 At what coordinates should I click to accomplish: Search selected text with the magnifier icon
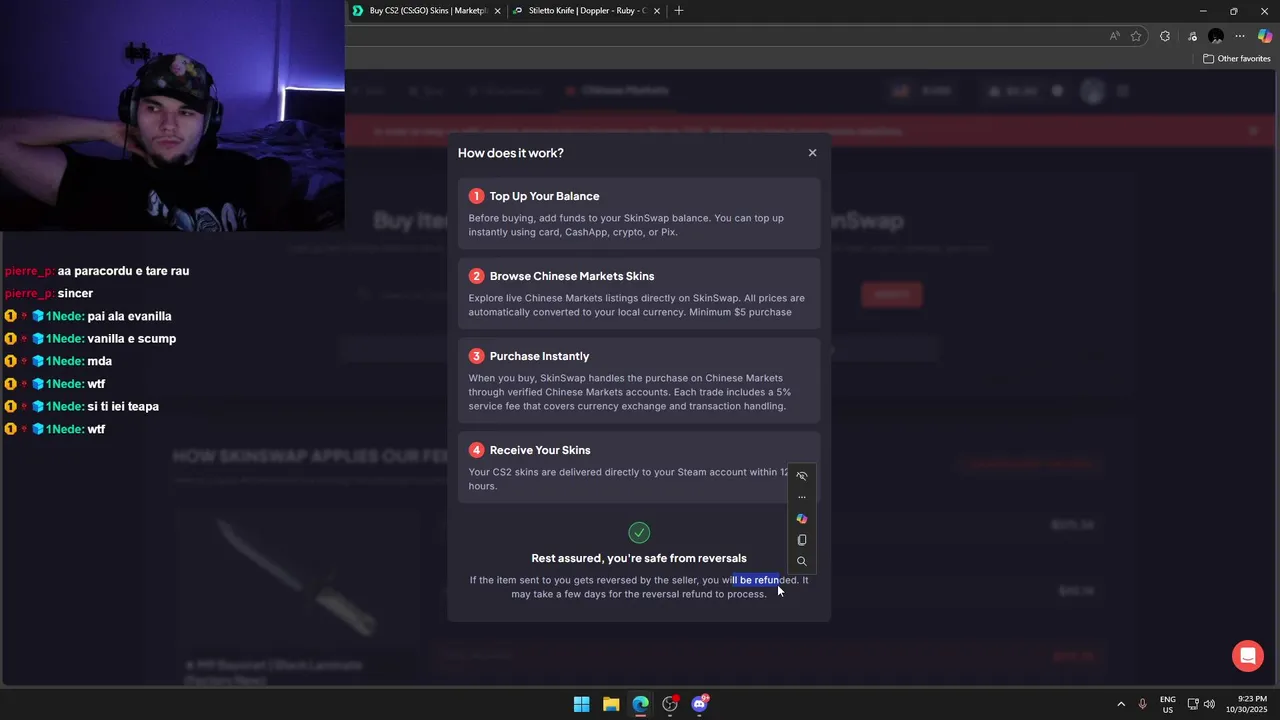[x=801, y=561]
